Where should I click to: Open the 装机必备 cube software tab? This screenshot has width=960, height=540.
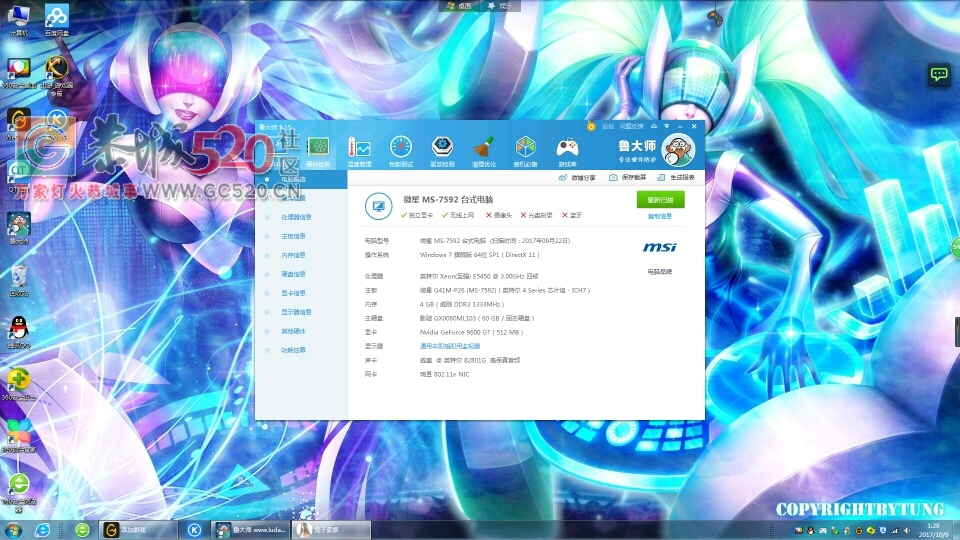click(525, 151)
